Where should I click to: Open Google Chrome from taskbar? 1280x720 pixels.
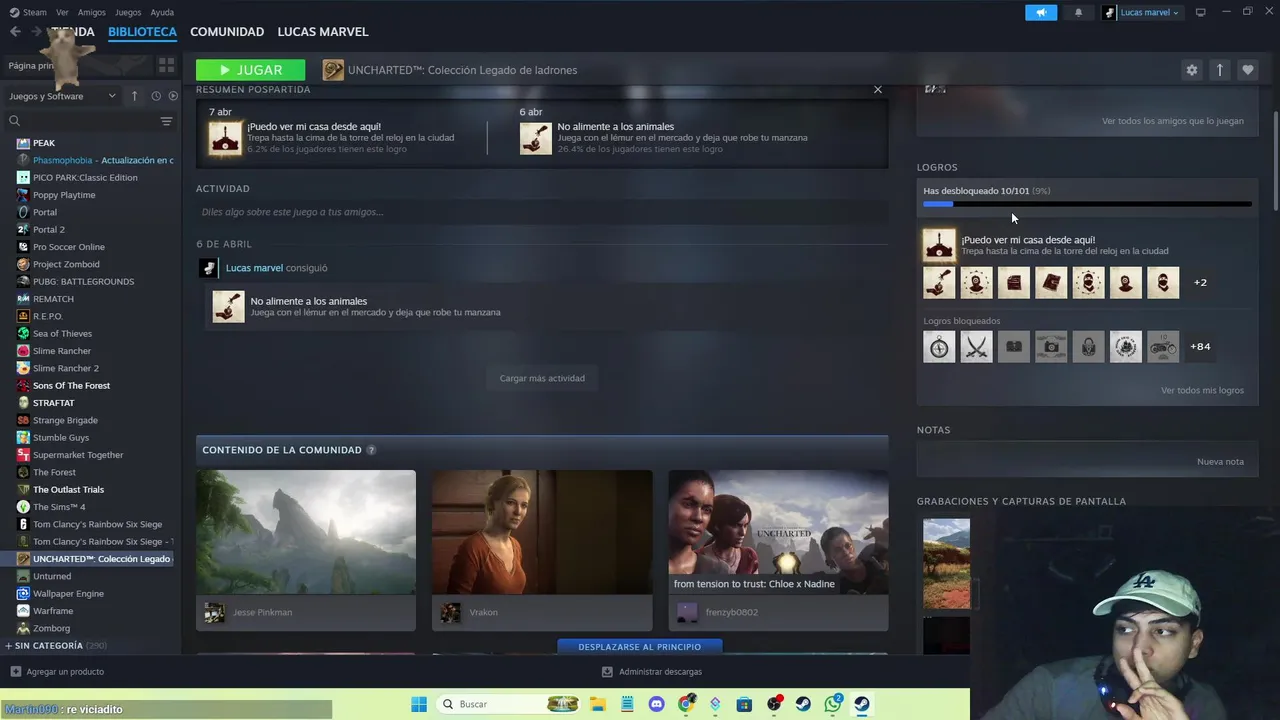tap(686, 704)
